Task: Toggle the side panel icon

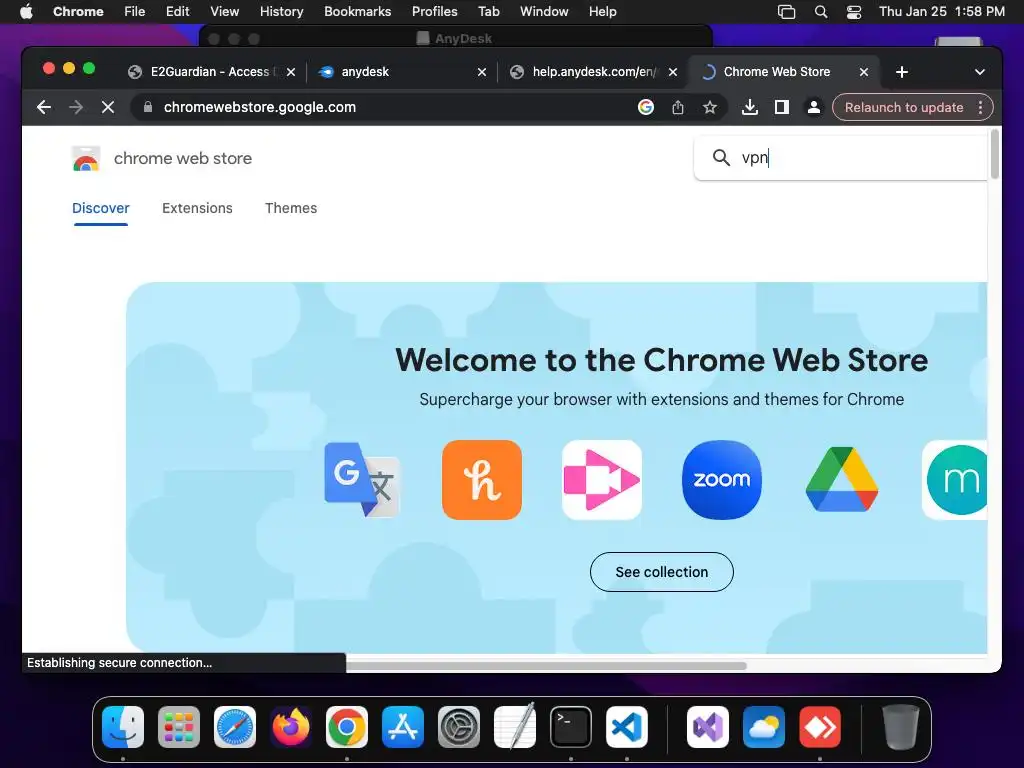Action: tap(782, 107)
